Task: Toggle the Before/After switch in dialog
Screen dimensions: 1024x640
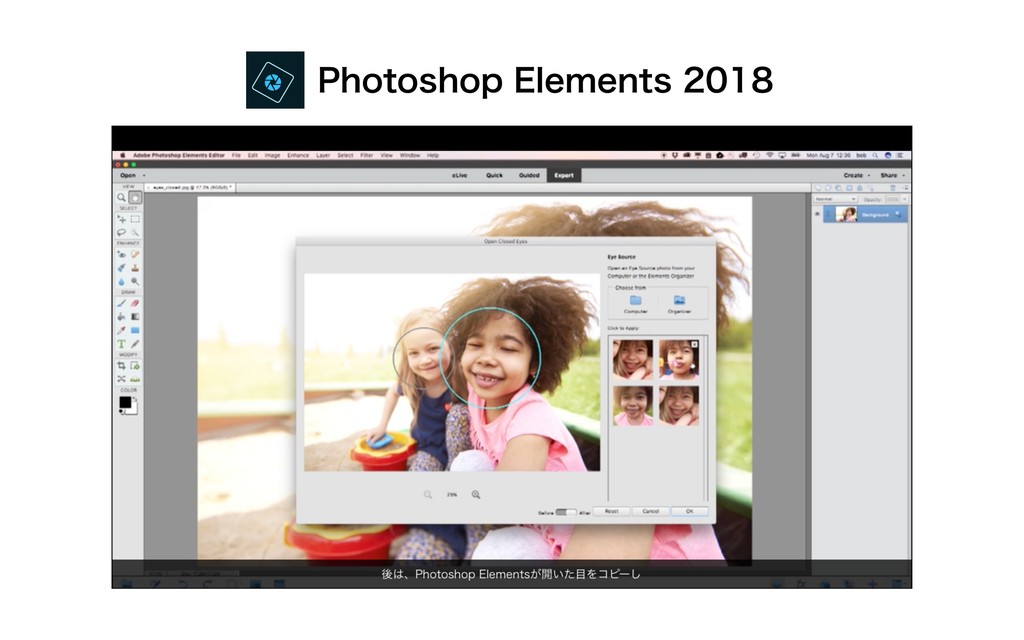Action: point(566,512)
